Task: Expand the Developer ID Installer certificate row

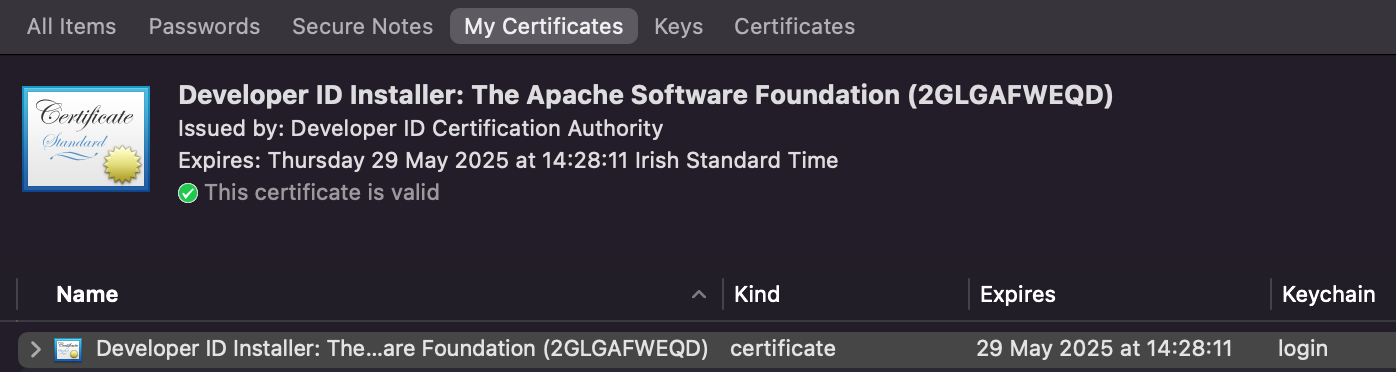Action: (35, 349)
